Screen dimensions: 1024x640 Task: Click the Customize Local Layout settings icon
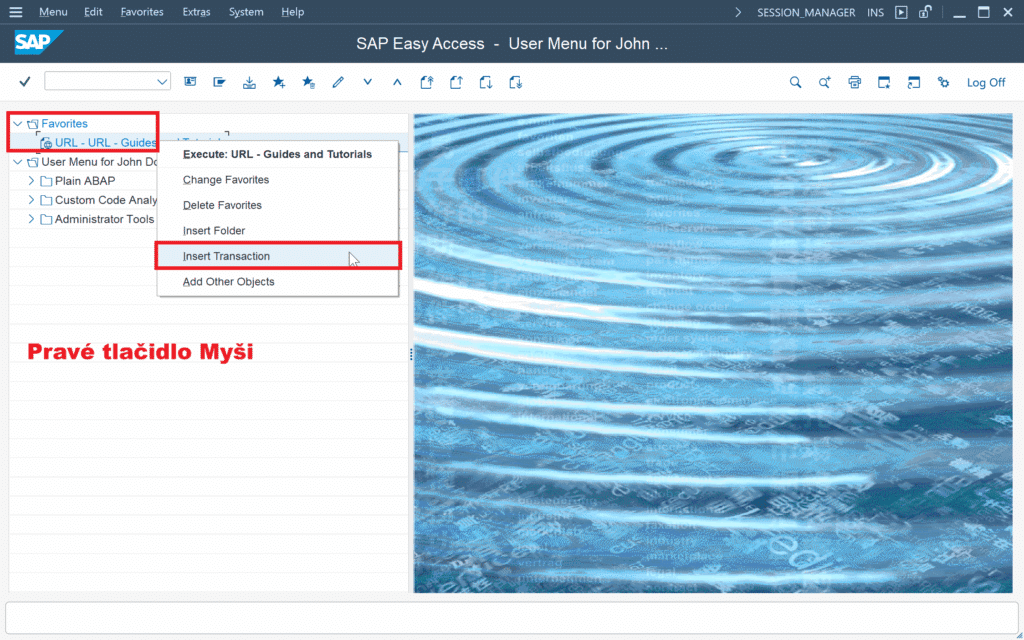(x=943, y=82)
